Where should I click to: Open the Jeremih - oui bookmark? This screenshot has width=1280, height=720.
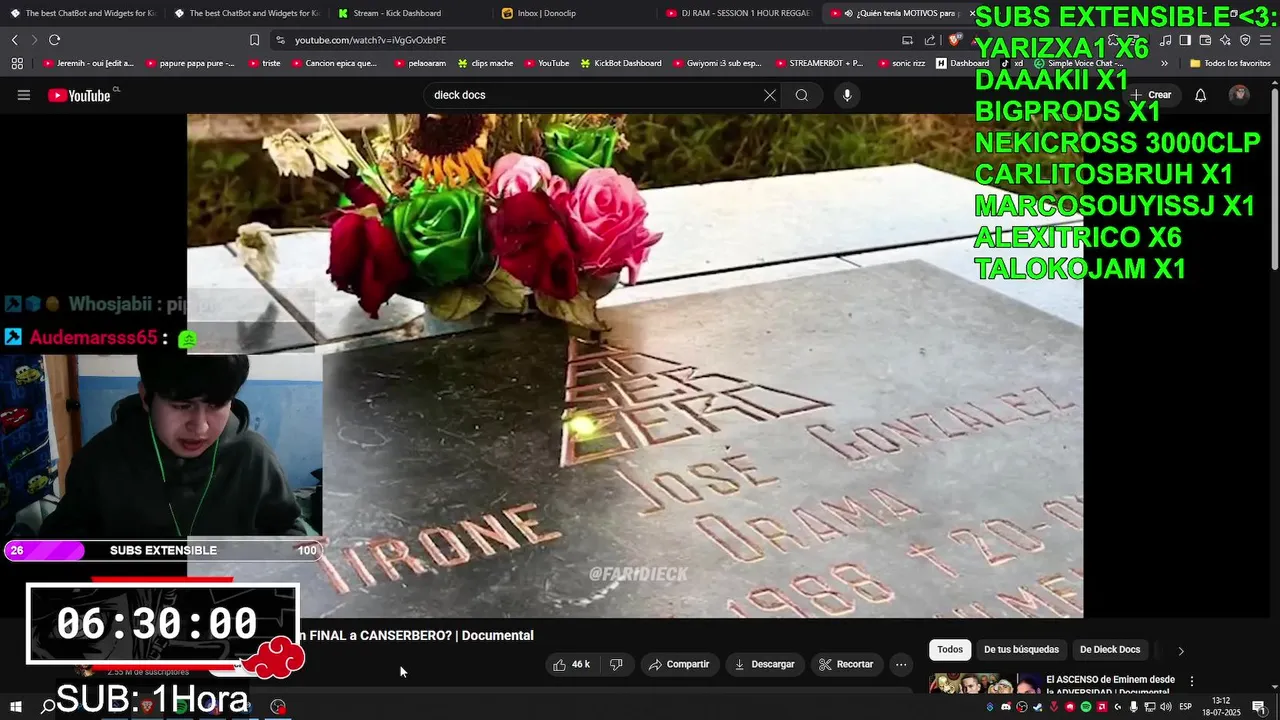click(x=89, y=63)
